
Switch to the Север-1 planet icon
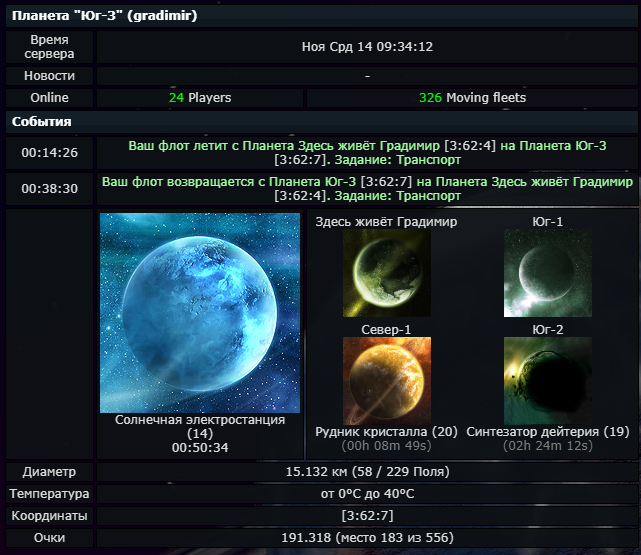(386, 377)
